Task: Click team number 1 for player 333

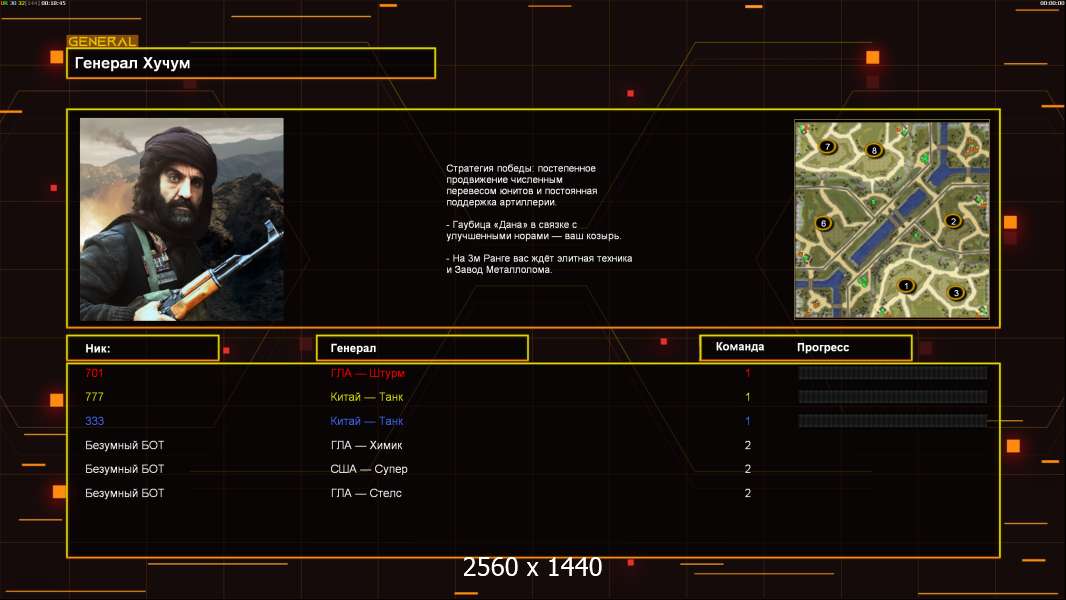Action: coord(747,421)
